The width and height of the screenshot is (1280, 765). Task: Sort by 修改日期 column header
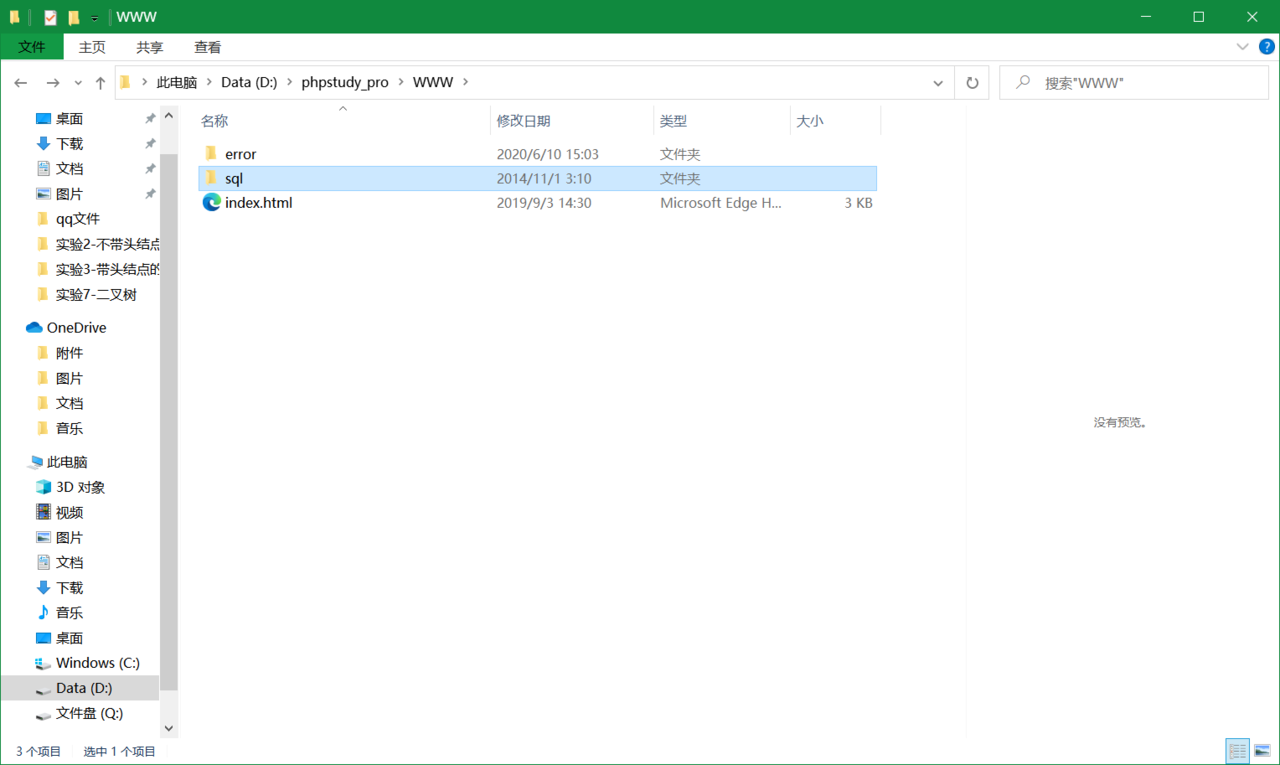(x=572, y=121)
